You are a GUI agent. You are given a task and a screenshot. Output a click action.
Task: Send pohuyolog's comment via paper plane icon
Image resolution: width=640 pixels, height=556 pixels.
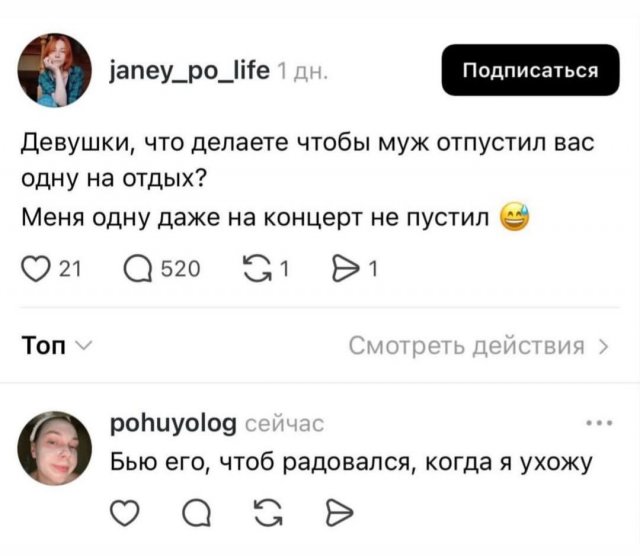(340, 512)
